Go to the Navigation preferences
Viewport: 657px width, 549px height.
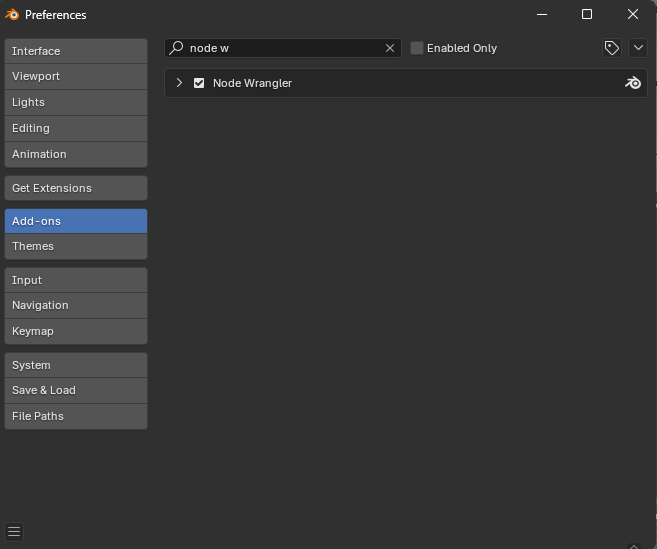click(x=76, y=306)
